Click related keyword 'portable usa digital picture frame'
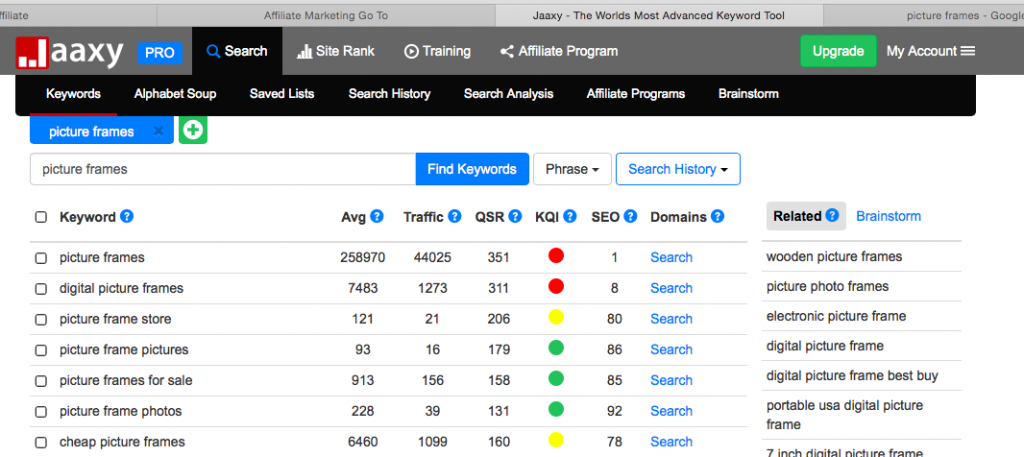The image size is (1024, 457). point(844,415)
